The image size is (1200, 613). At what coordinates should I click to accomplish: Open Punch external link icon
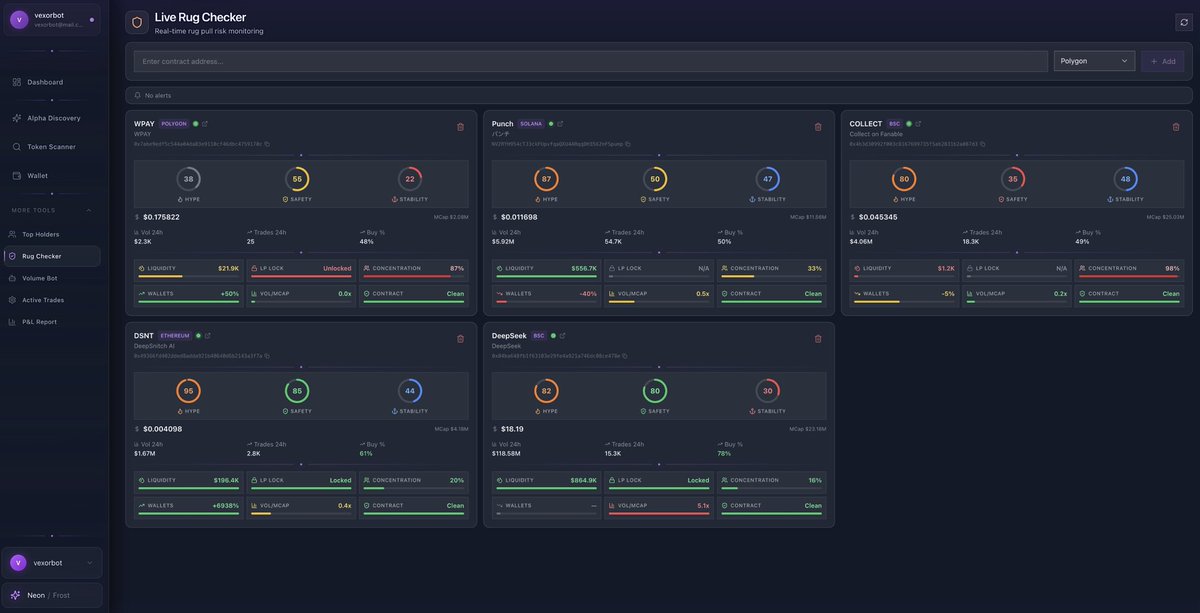tap(560, 124)
